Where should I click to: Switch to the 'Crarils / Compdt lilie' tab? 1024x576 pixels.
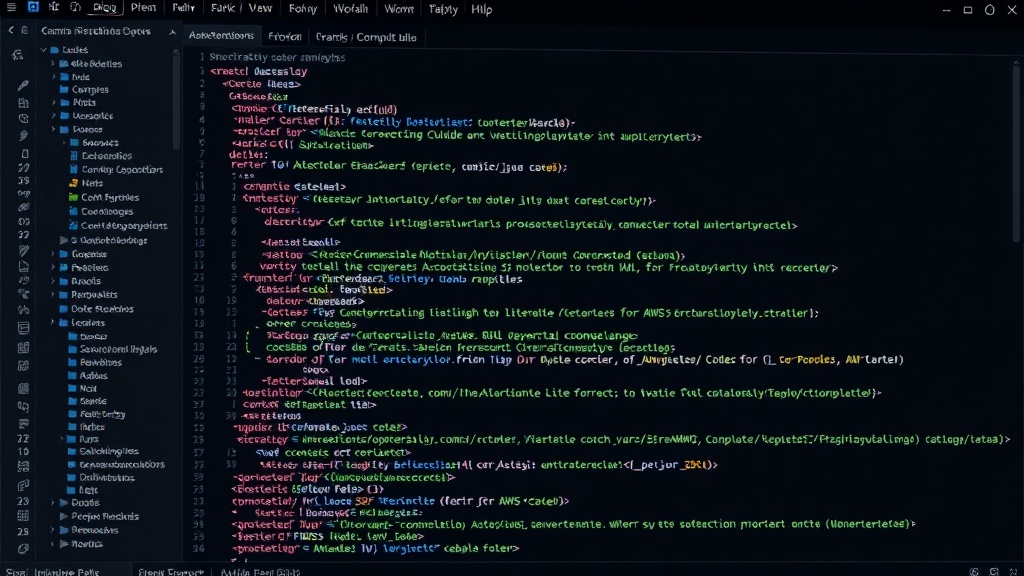(x=366, y=37)
